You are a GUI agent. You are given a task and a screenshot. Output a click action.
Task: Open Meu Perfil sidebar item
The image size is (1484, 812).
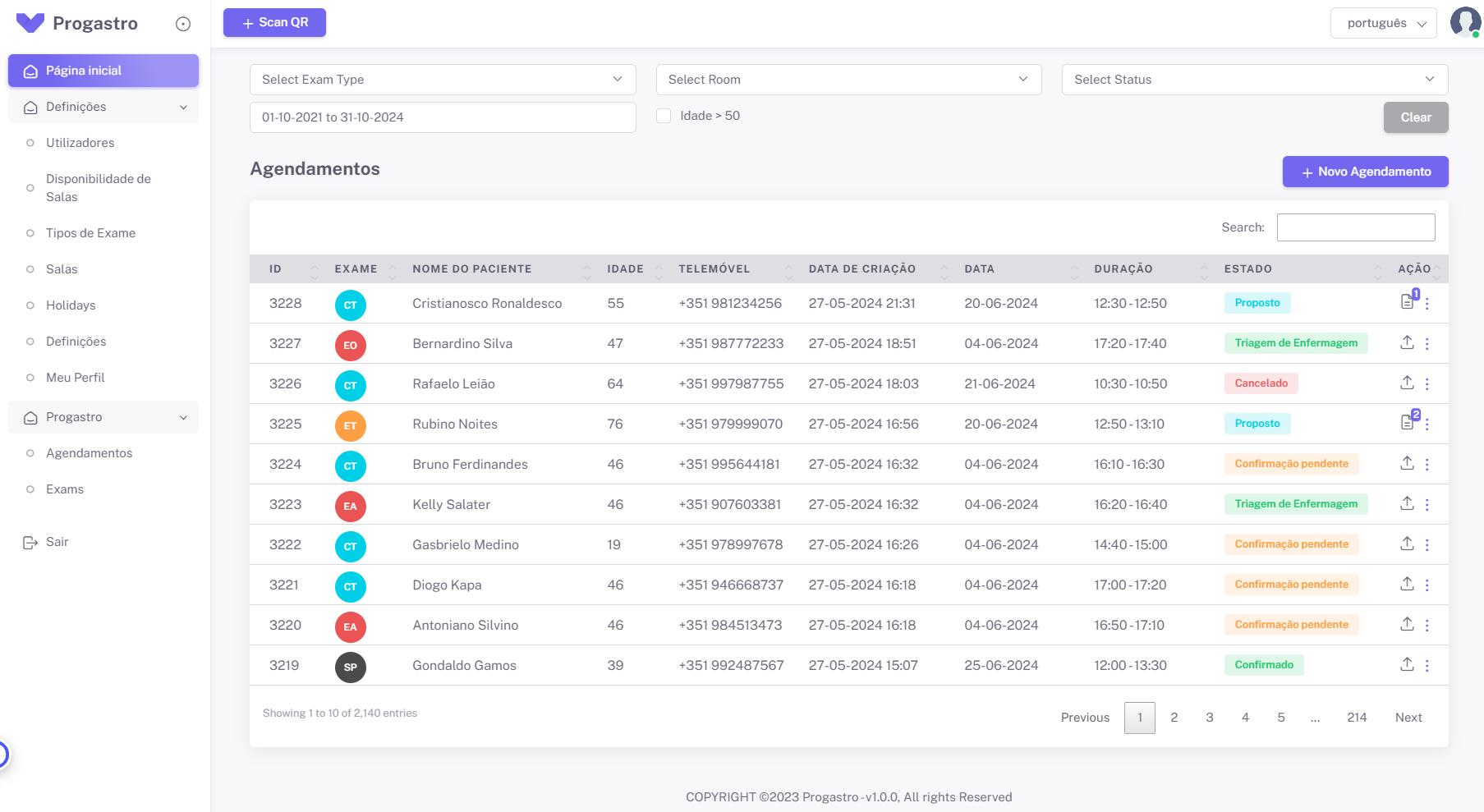pyautogui.click(x=76, y=378)
